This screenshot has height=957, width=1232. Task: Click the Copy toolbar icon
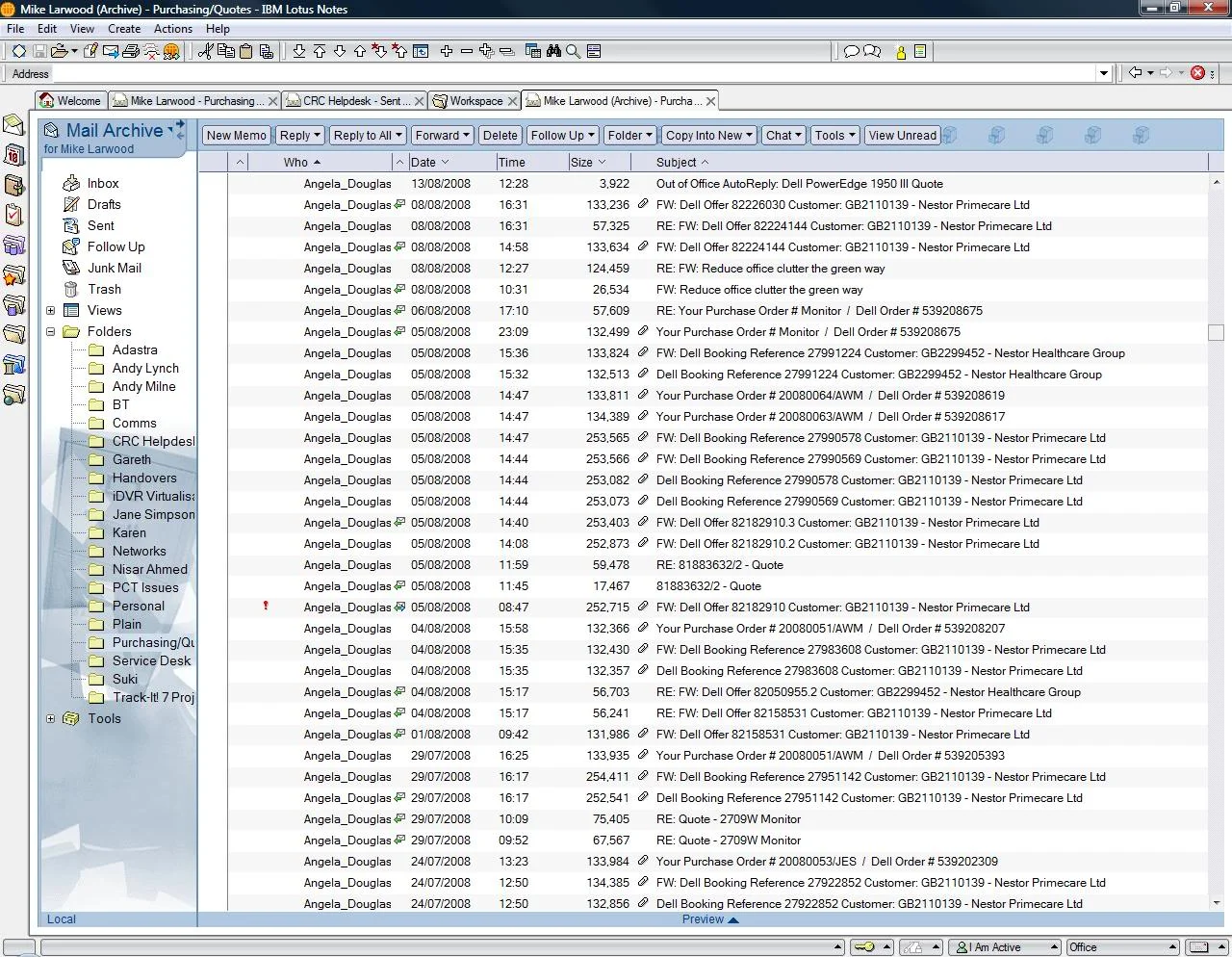226,51
